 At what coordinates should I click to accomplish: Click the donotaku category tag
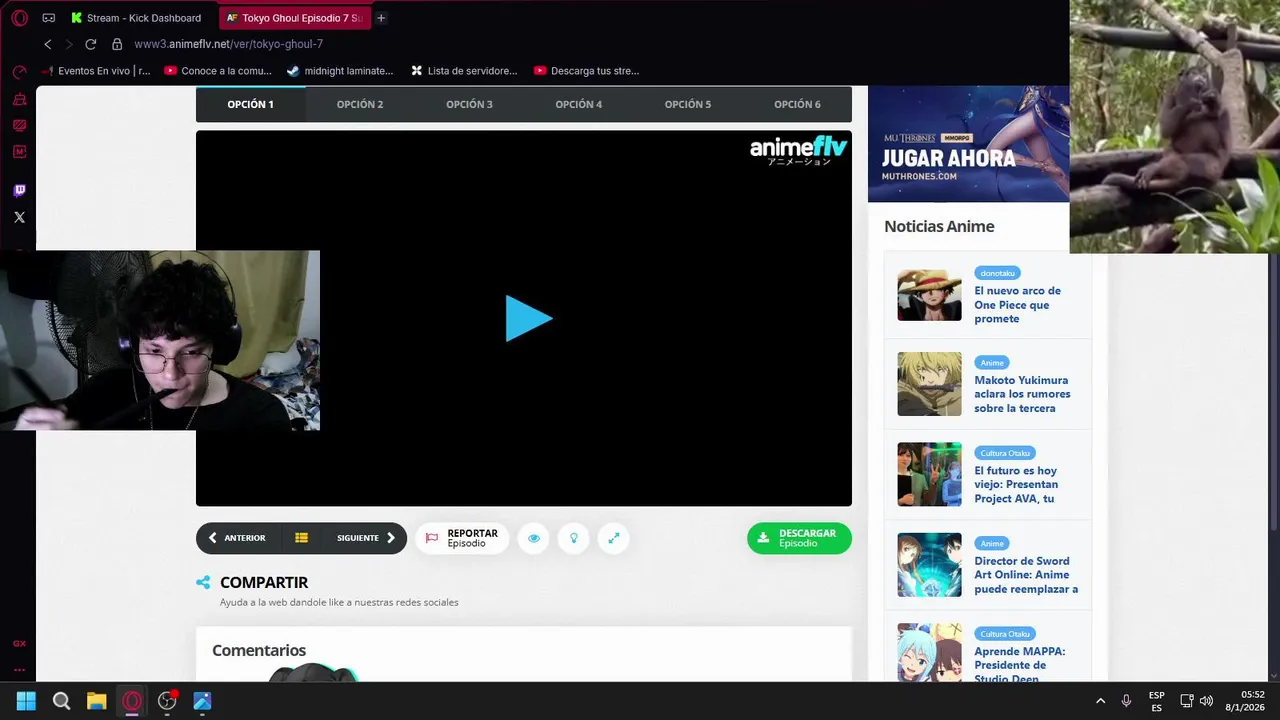tap(997, 273)
